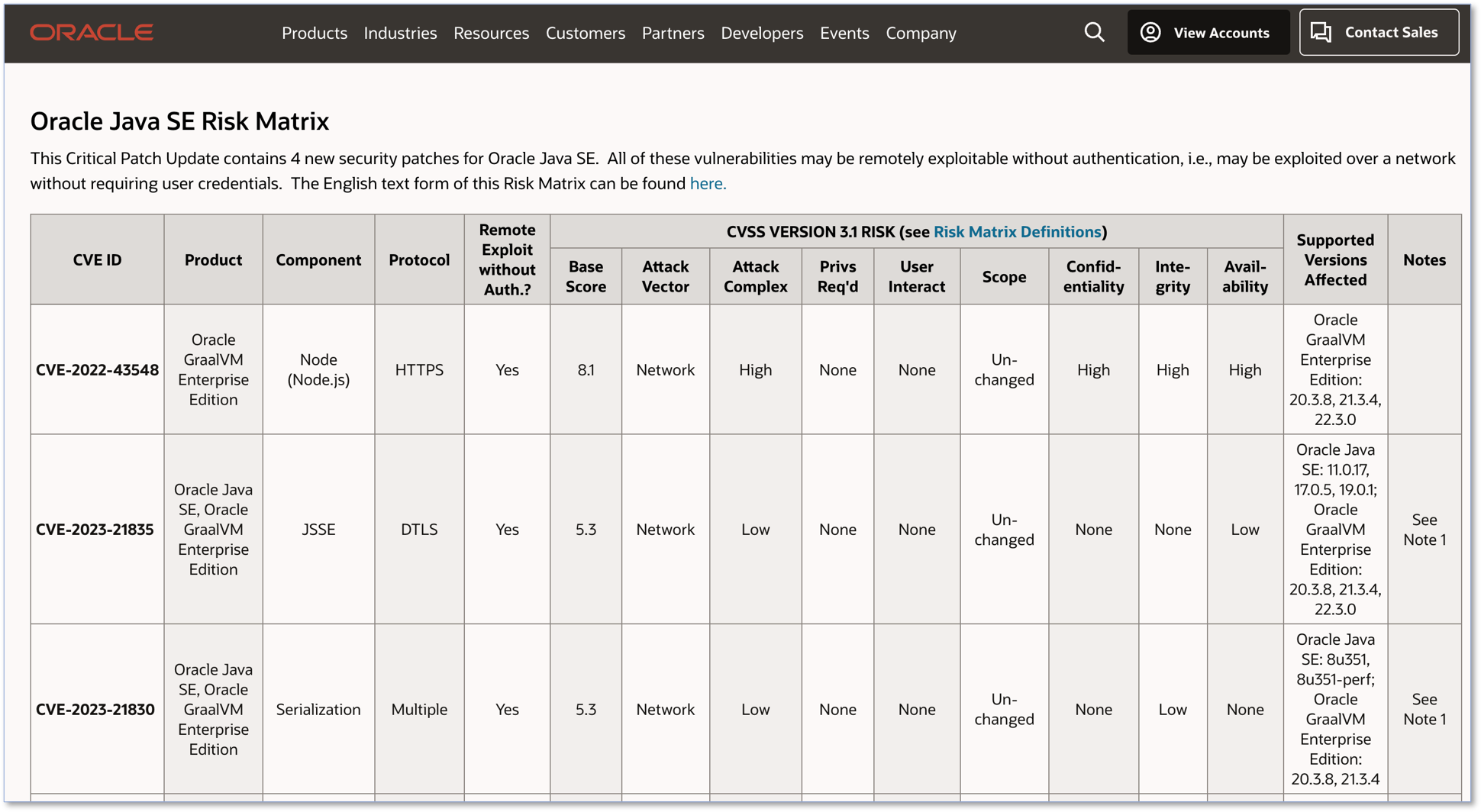Viewport: 1481px width, 812px height.
Task: Click the 8.1 base score cell
Action: 586,370
